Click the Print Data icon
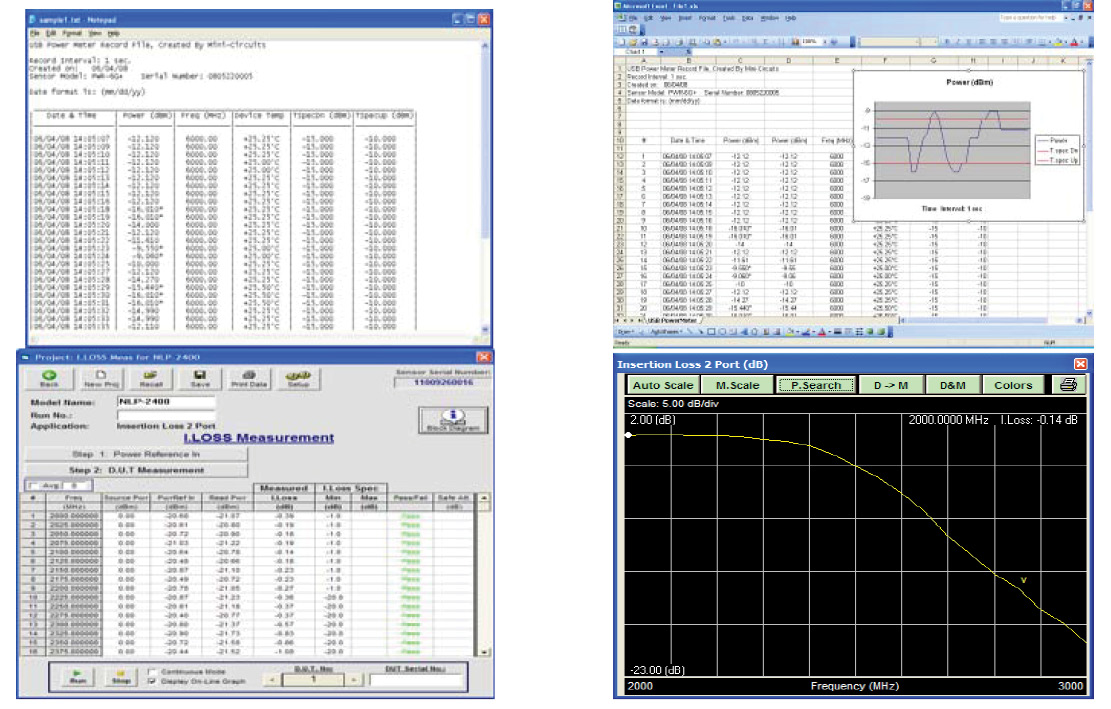Screen dimensions: 1111x709 click(x=248, y=379)
